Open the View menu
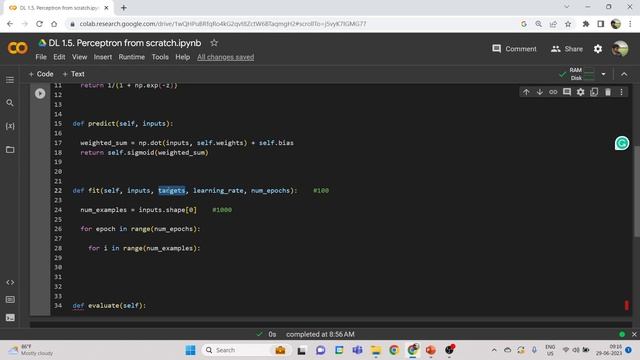 (80, 57)
